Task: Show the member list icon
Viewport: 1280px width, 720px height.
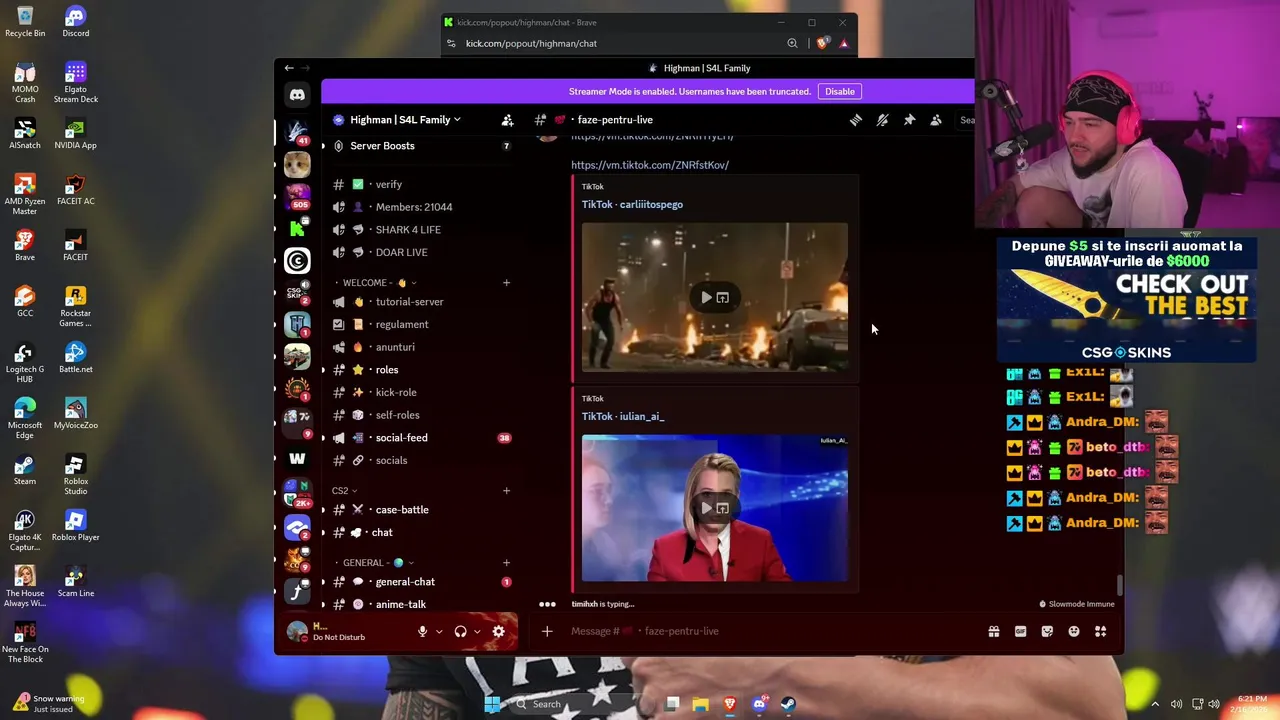Action: click(x=936, y=120)
